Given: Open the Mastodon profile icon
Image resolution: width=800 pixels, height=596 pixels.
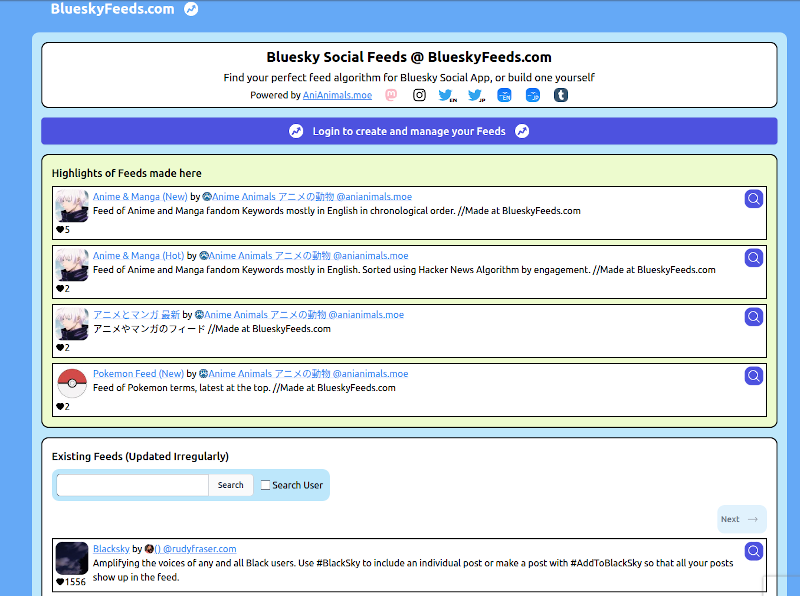Looking at the screenshot, I should point(391,95).
